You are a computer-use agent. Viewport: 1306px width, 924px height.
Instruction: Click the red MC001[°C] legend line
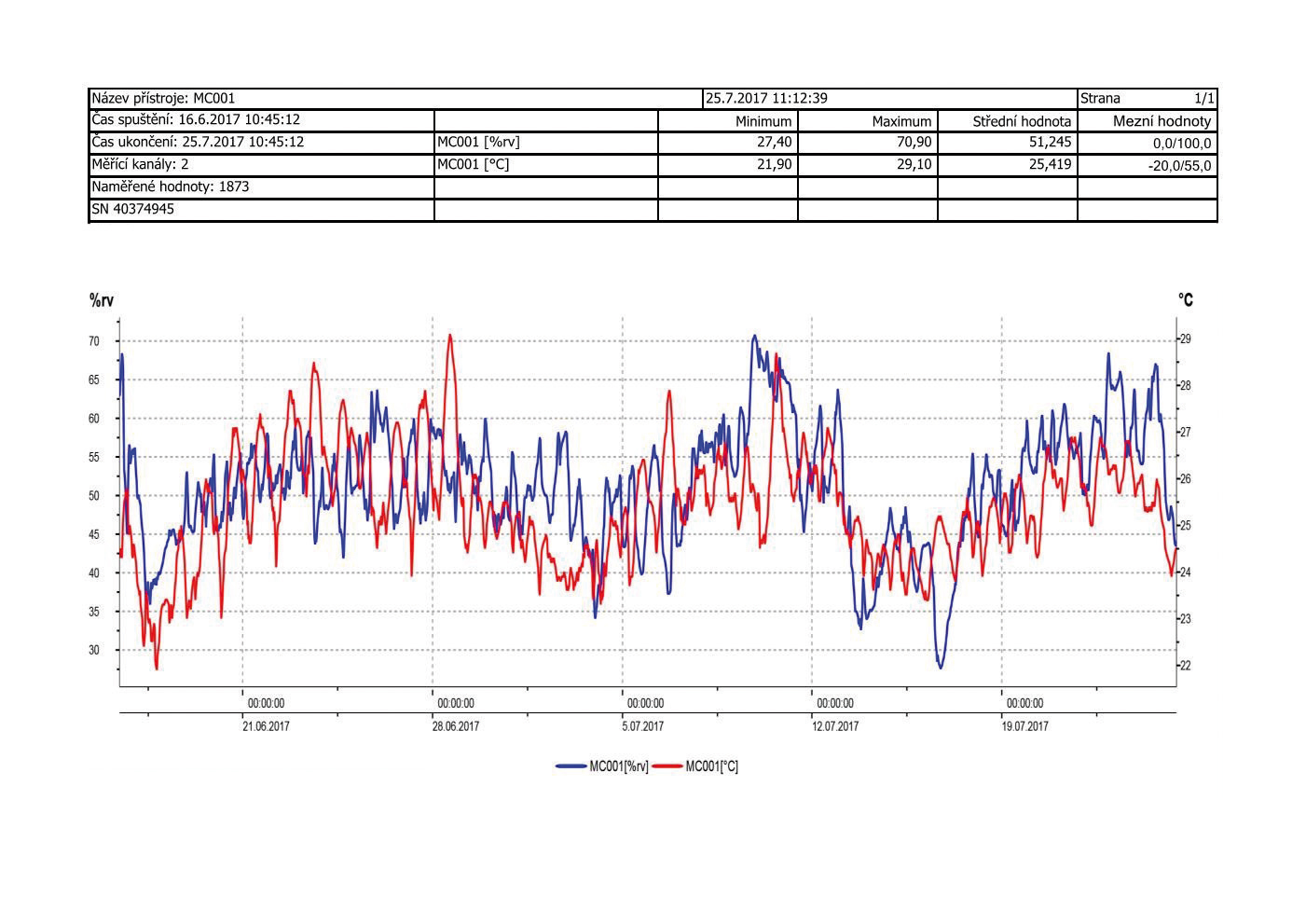tap(667, 766)
